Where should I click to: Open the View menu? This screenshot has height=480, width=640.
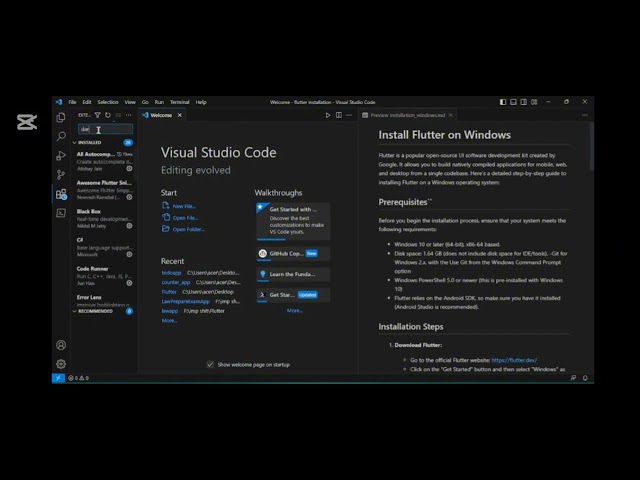pos(130,102)
